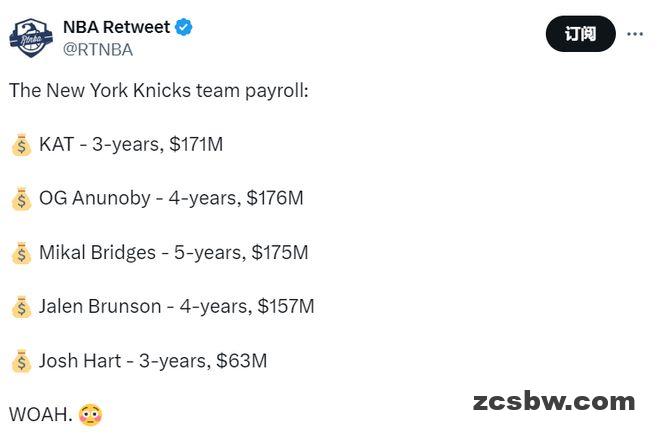The image size is (660, 435).
Task: Click the KAT 3-years $171M line
Action: pyautogui.click(x=131, y=144)
